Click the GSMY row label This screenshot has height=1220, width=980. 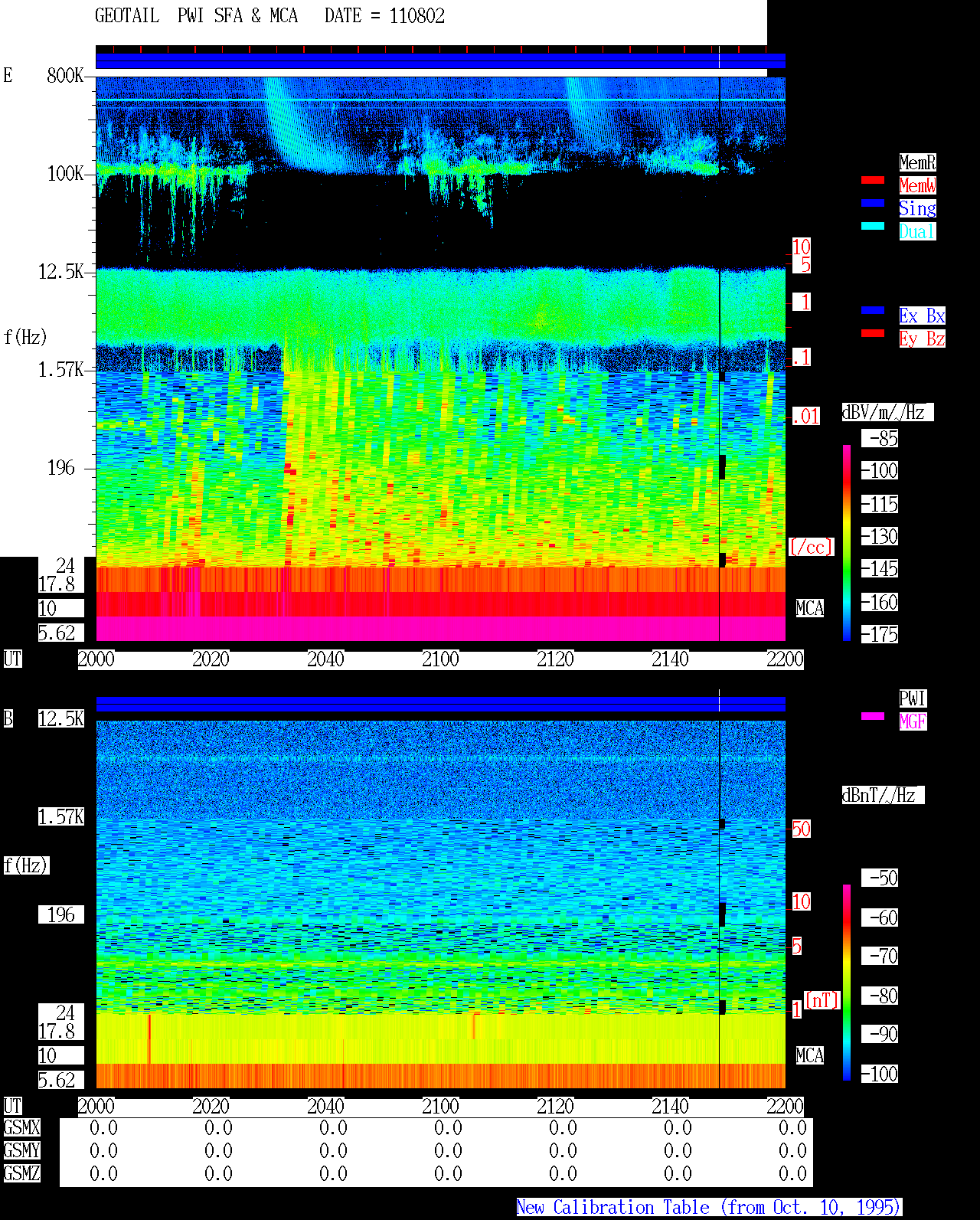(22, 1150)
